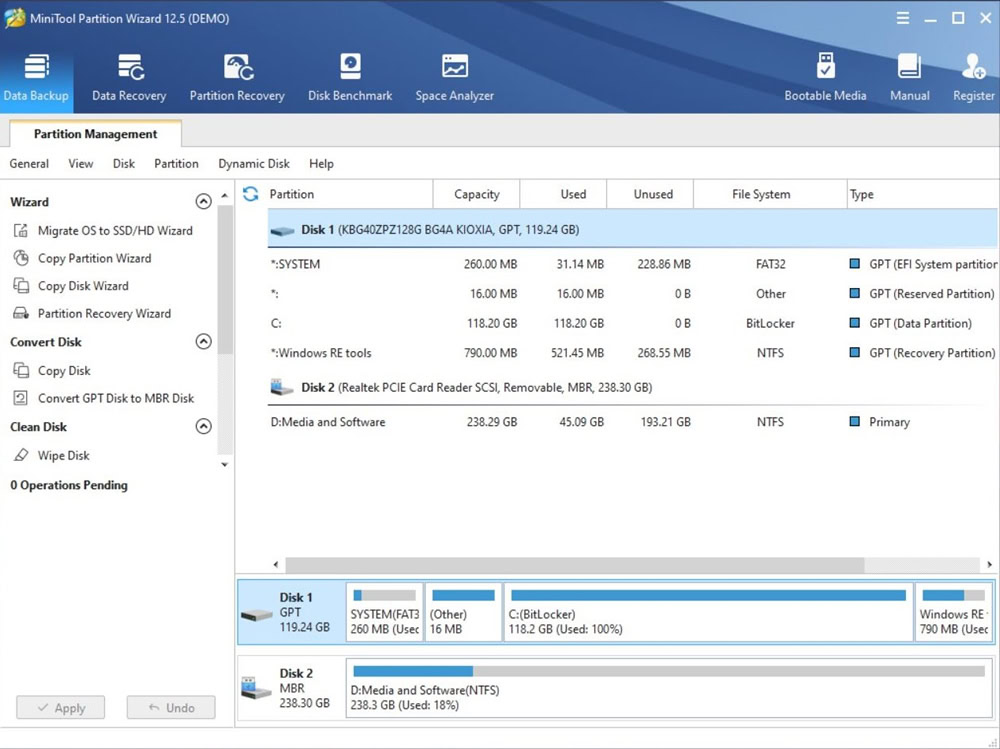Open the Help menu

(x=321, y=163)
